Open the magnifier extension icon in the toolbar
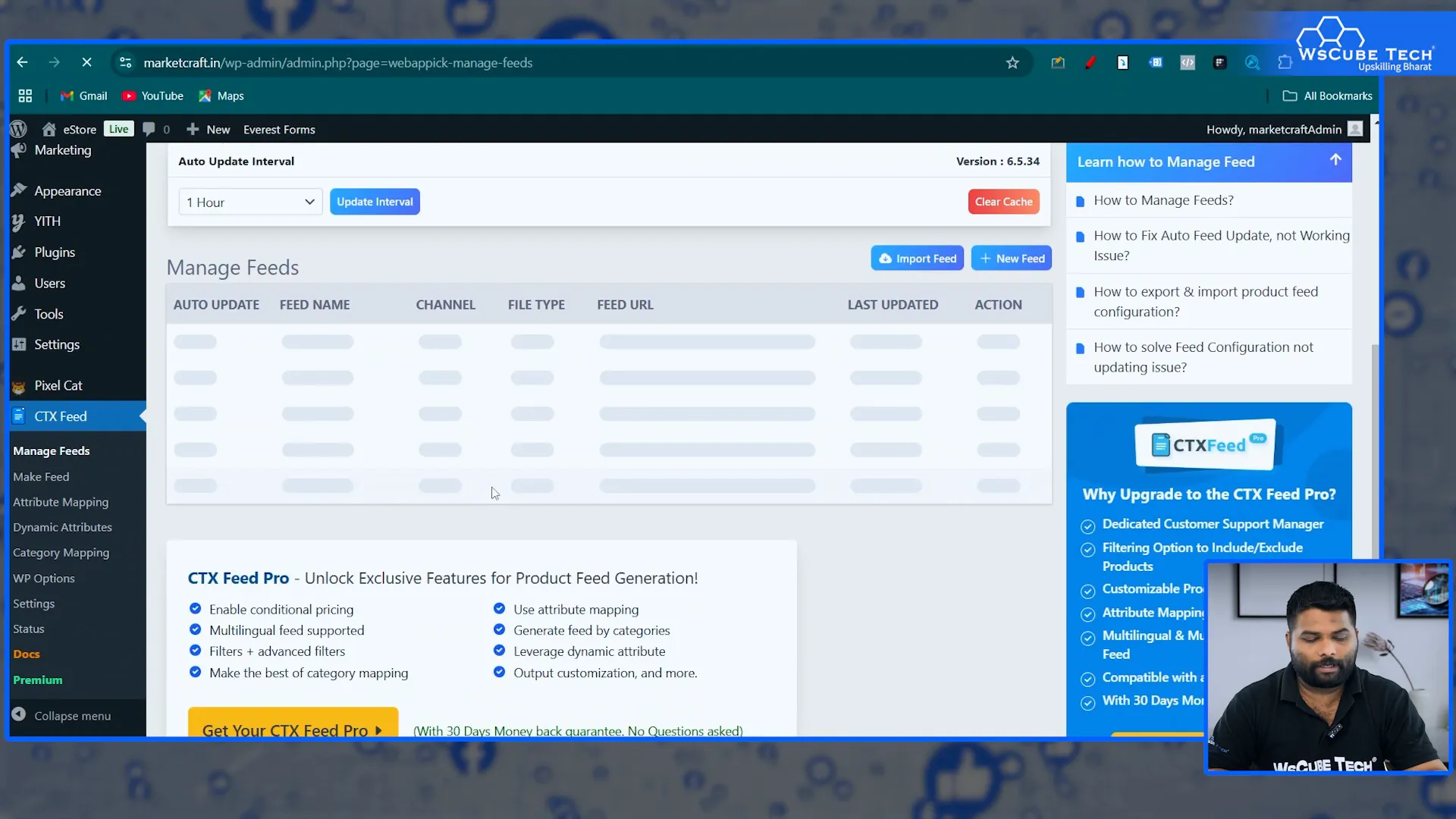This screenshot has height=819, width=1456. (x=1252, y=62)
